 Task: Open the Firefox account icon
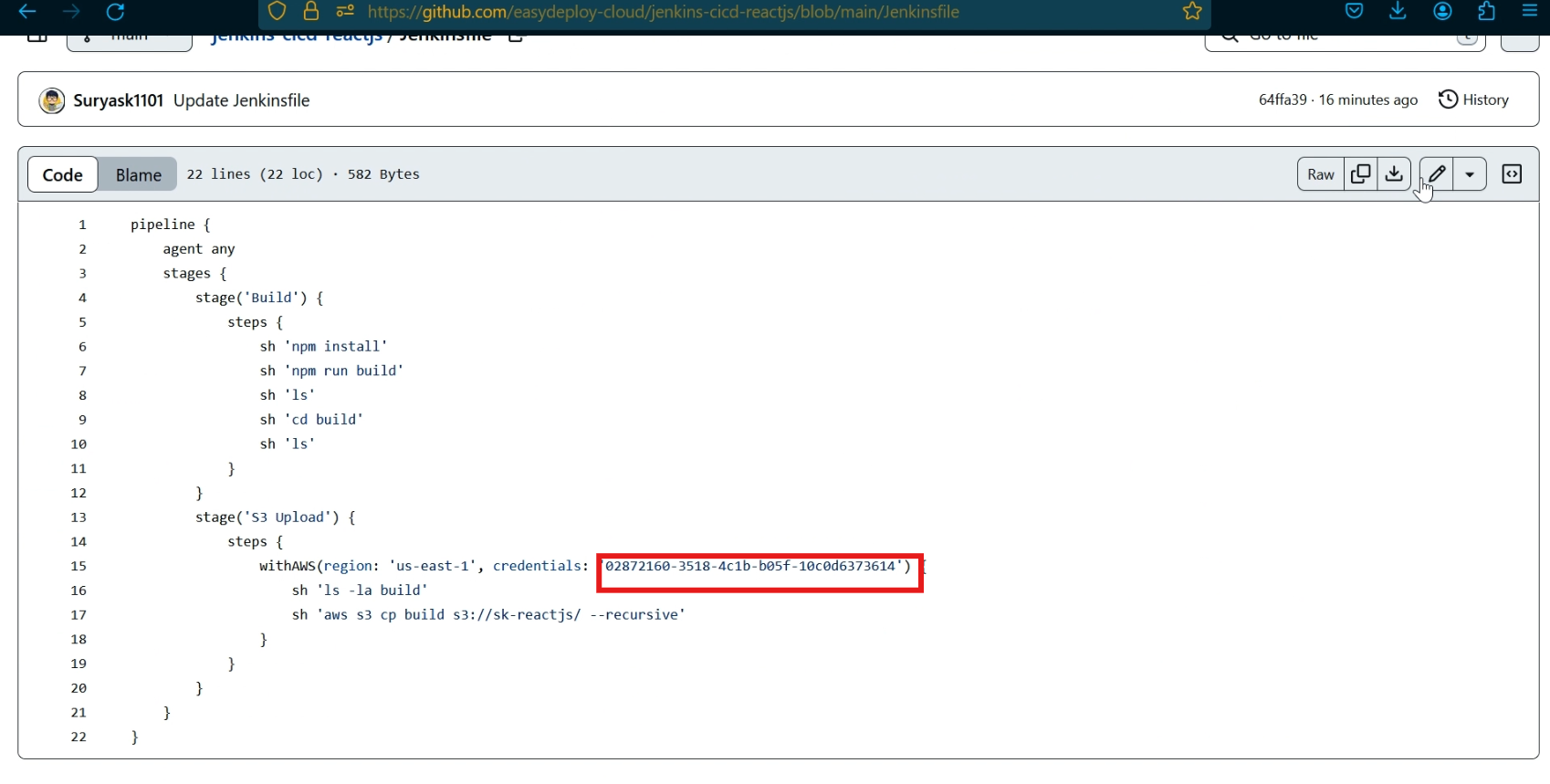pos(1442,11)
